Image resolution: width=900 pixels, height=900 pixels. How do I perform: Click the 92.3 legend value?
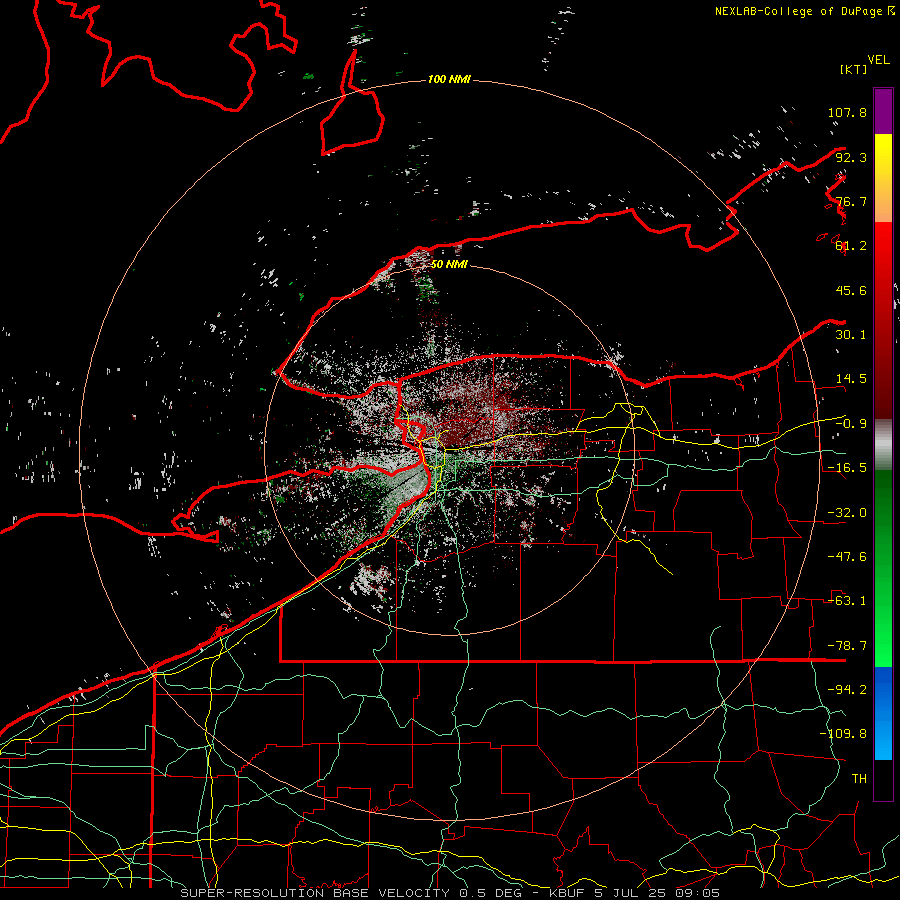coord(851,157)
